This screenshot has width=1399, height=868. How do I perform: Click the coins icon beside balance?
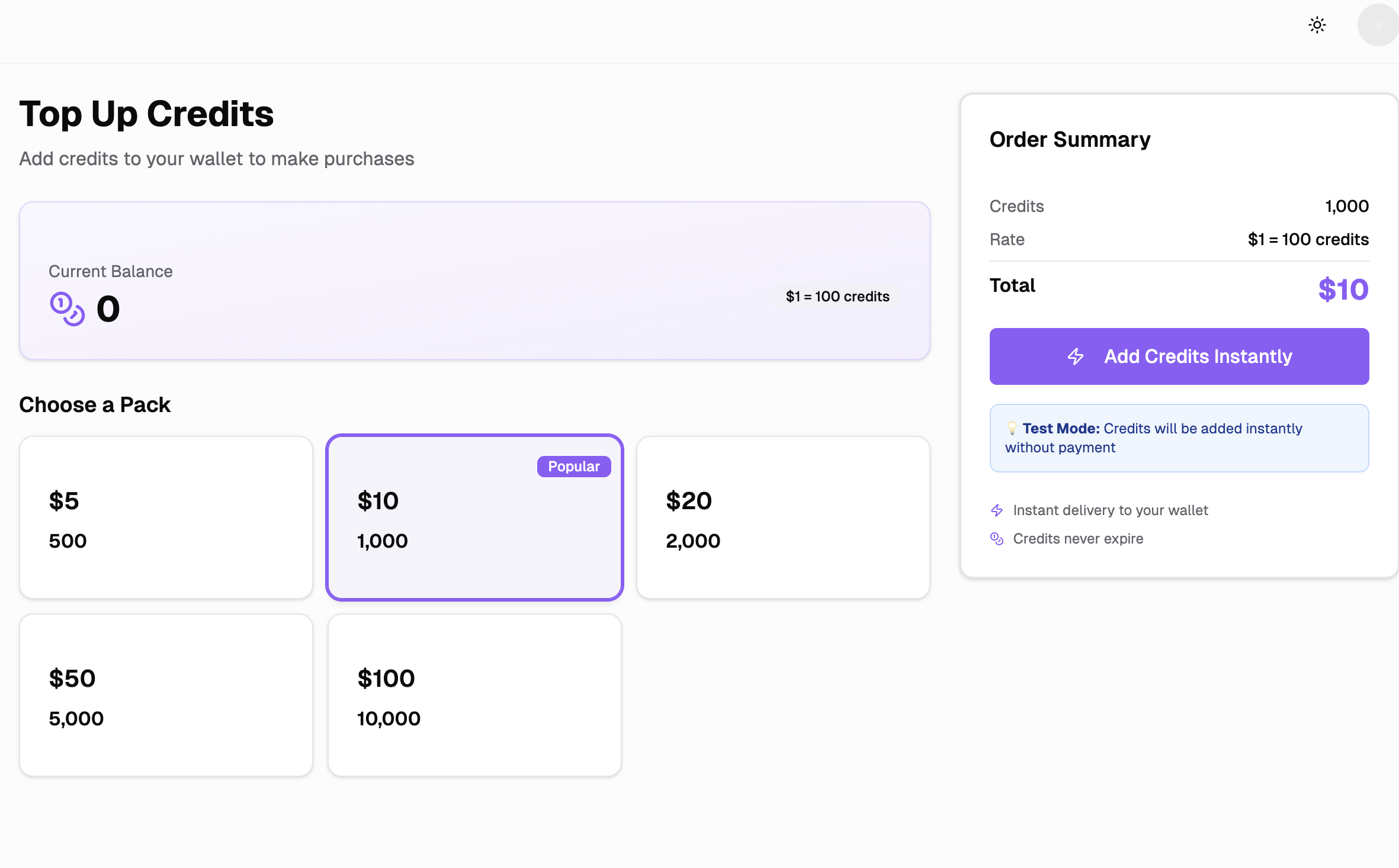67,308
